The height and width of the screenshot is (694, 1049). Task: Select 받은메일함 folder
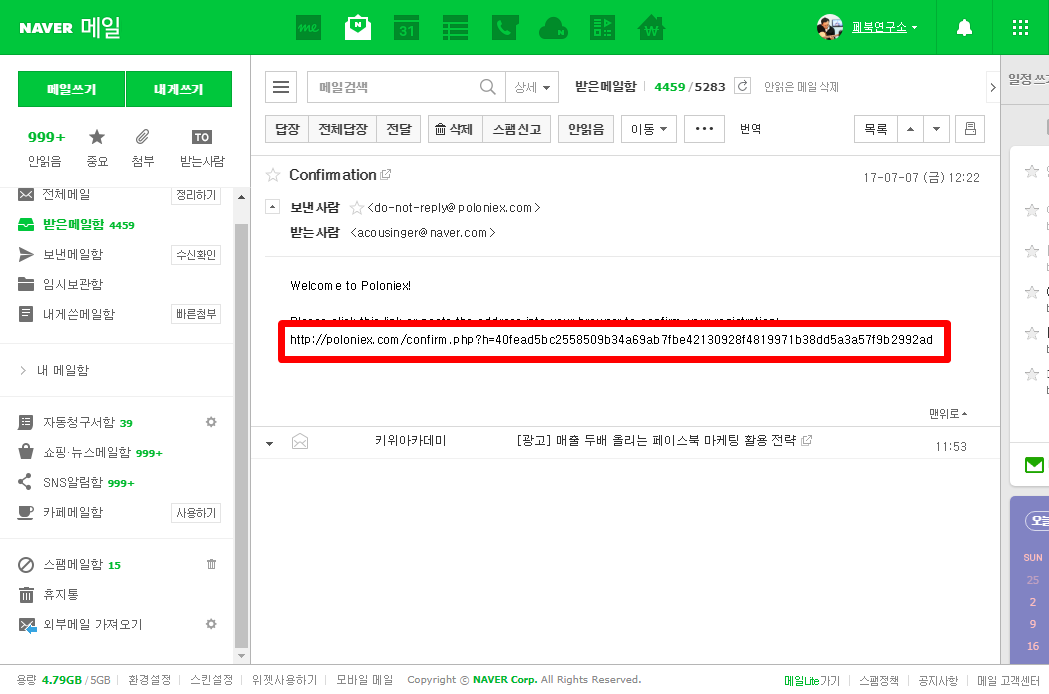point(76,224)
